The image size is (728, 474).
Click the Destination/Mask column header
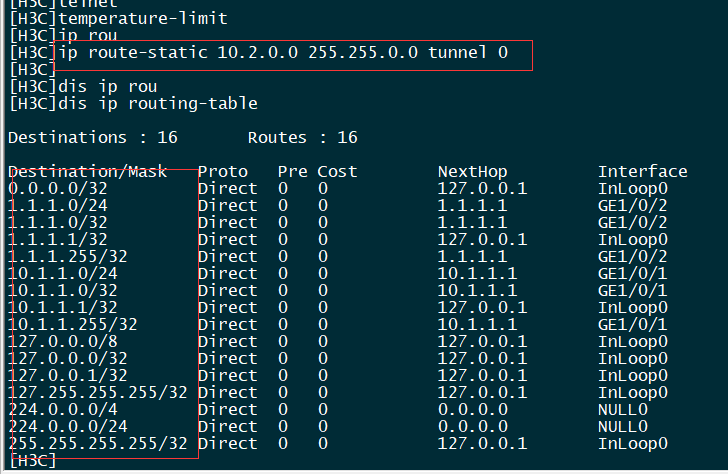(87, 171)
